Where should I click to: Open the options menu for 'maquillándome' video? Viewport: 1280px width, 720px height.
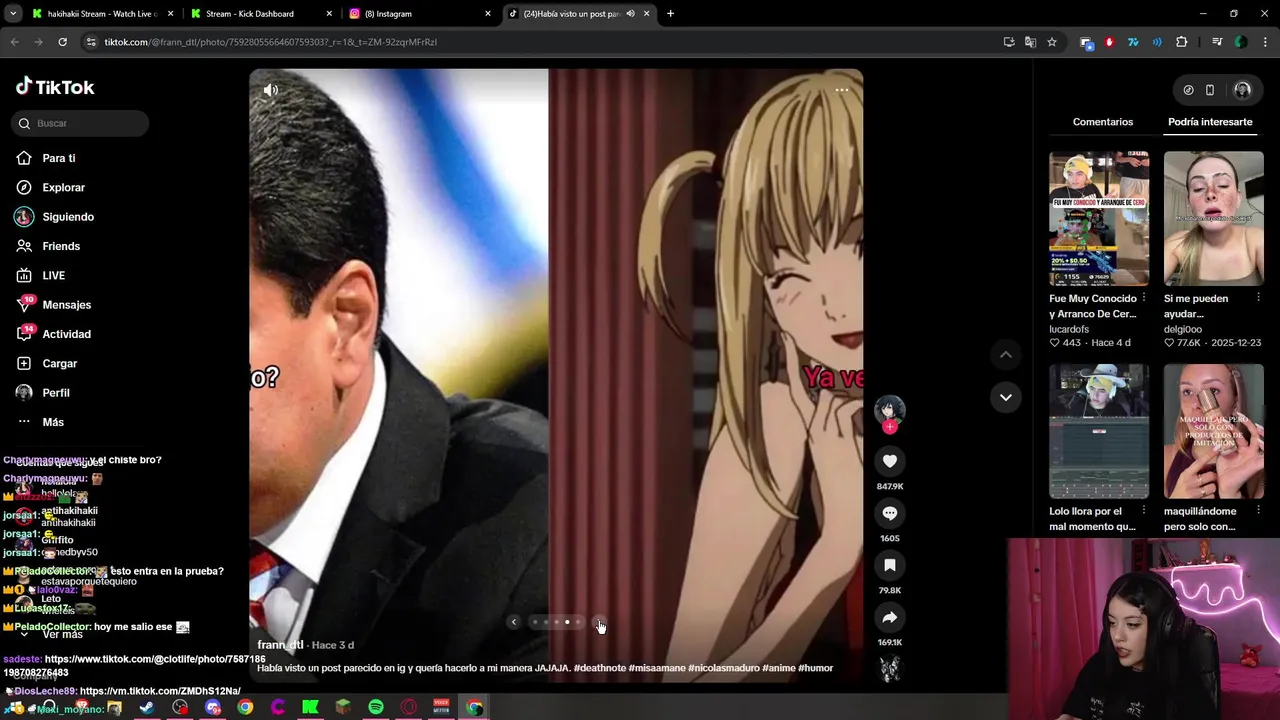click(x=1259, y=511)
